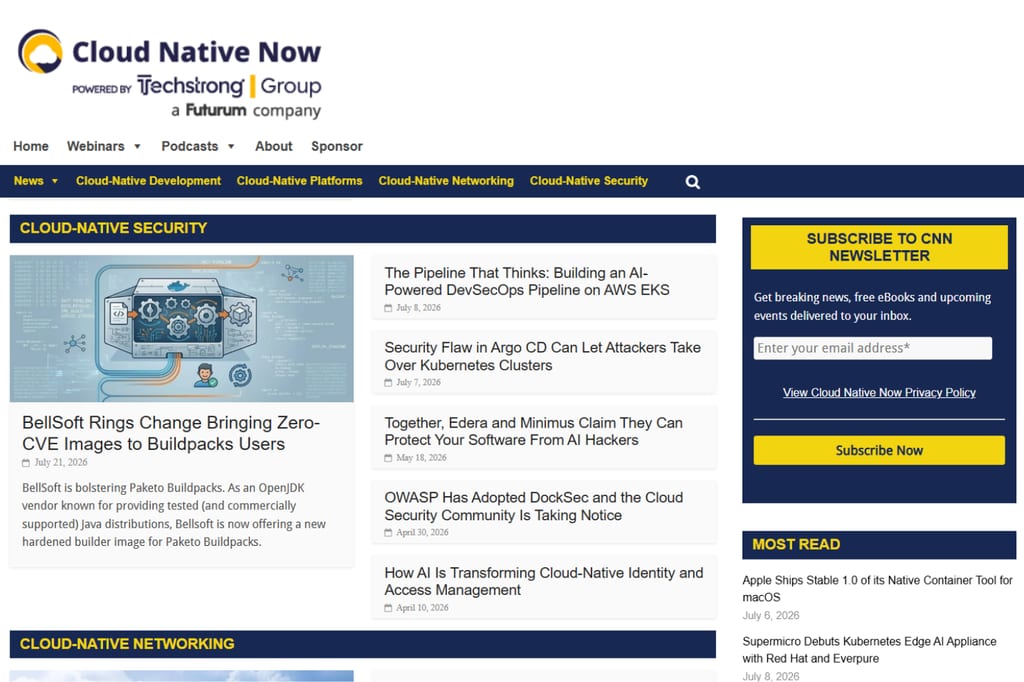Viewport: 1024px width, 682px height.
Task: Expand the Webinars dropdown arrow
Action: pyautogui.click(x=137, y=146)
